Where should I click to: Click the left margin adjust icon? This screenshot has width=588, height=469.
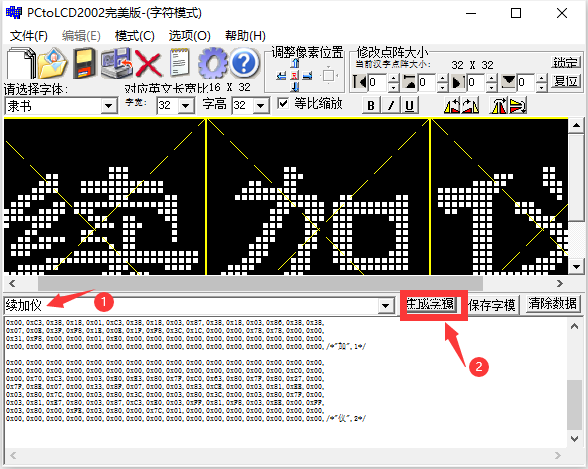click(x=360, y=82)
